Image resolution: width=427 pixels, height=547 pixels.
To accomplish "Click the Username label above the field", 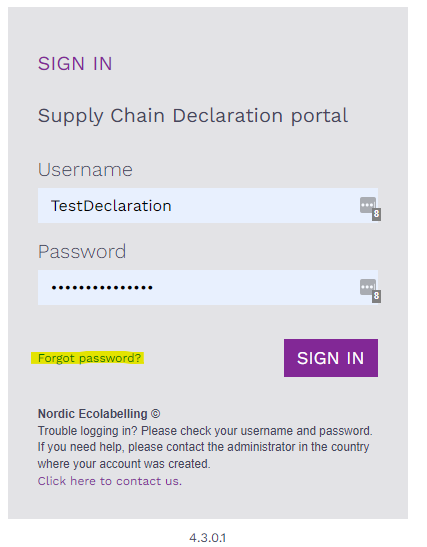I will tap(85, 170).
